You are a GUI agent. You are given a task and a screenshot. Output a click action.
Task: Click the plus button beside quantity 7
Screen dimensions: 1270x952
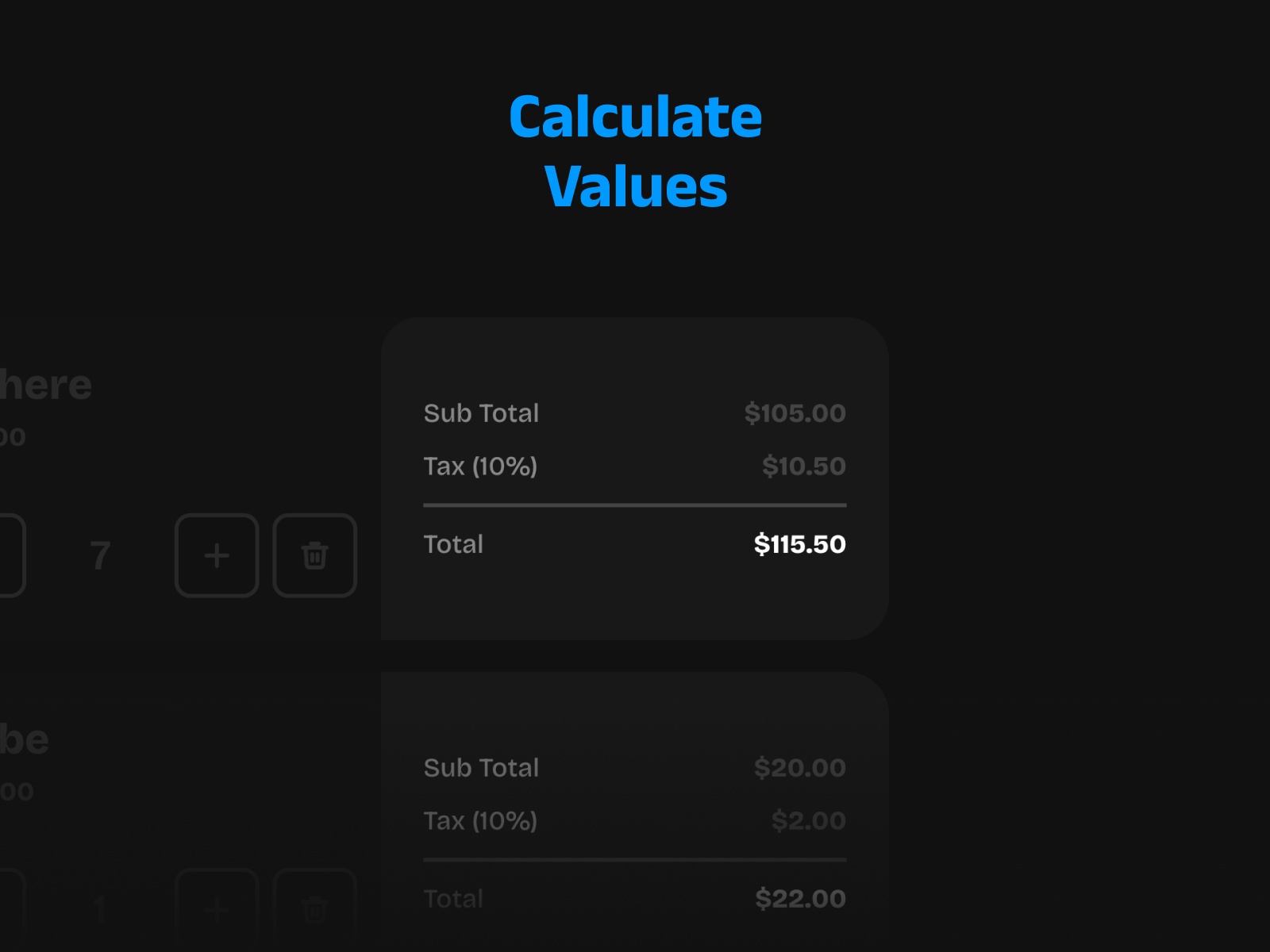coord(217,555)
